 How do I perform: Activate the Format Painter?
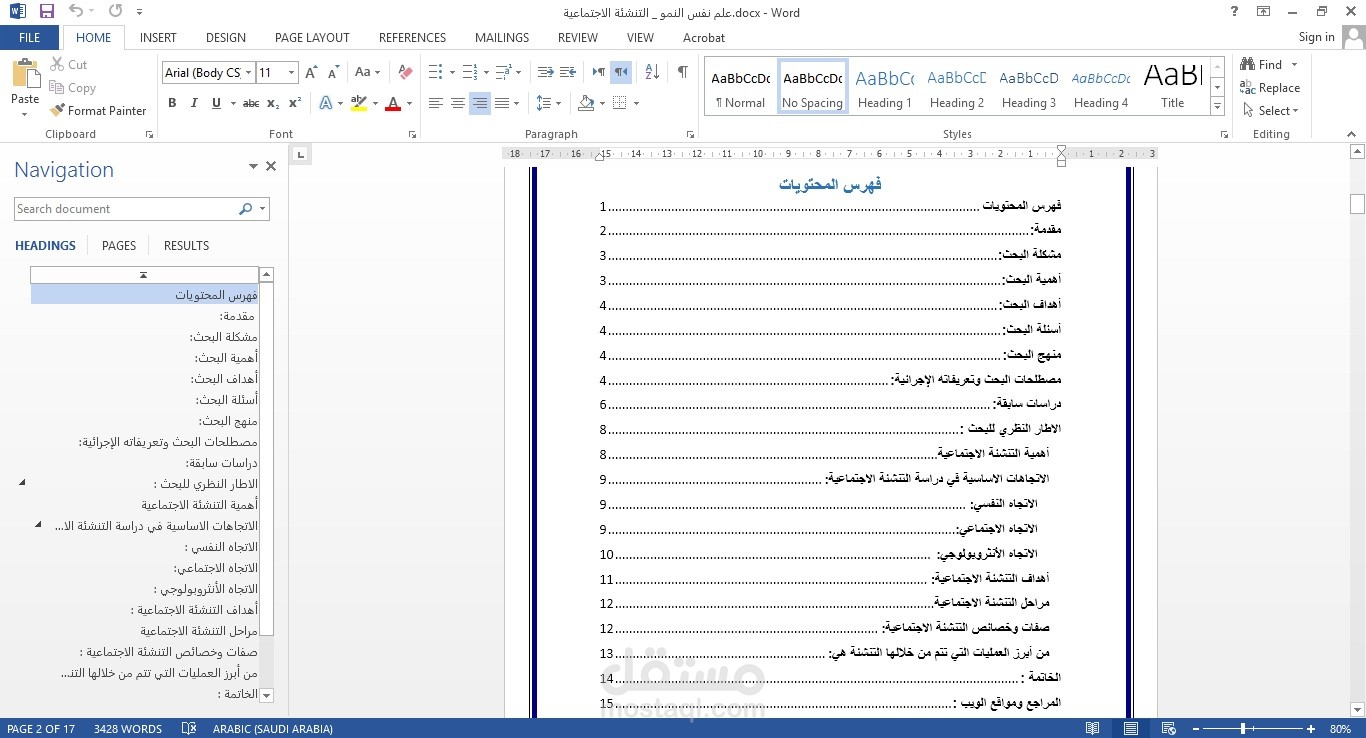tap(98, 110)
